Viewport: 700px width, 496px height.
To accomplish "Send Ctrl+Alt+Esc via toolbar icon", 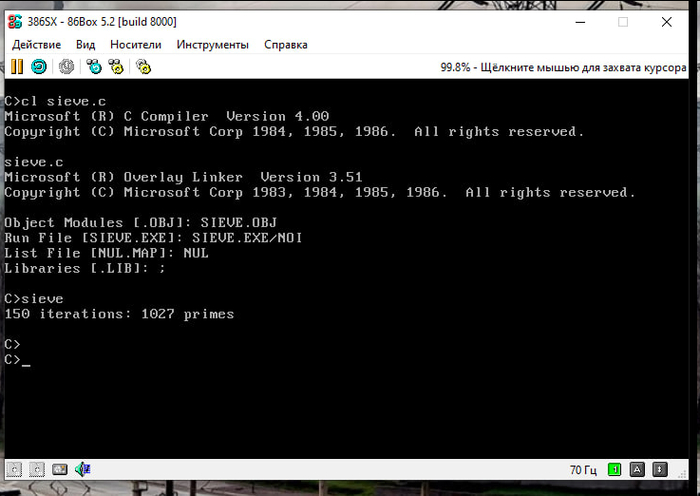I will 116,67.
